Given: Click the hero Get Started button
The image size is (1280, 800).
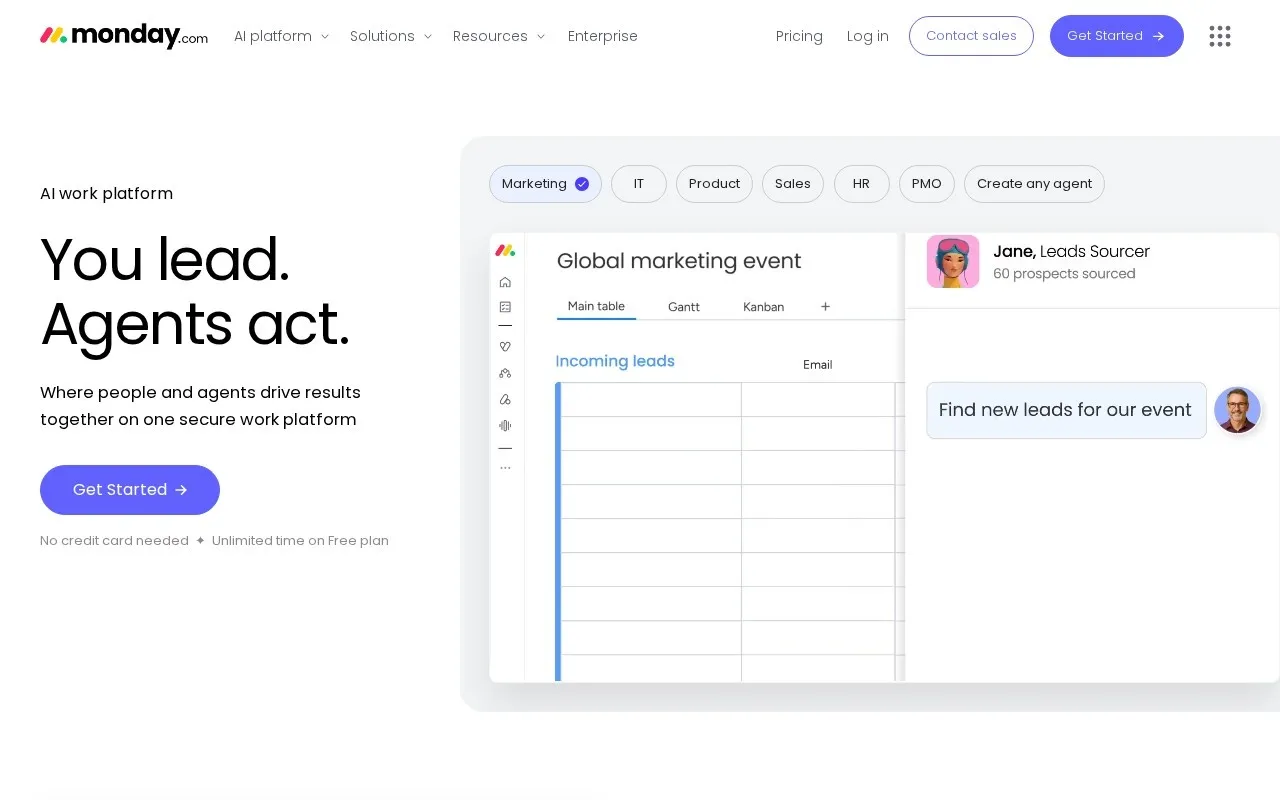Looking at the screenshot, I should point(130,490).
